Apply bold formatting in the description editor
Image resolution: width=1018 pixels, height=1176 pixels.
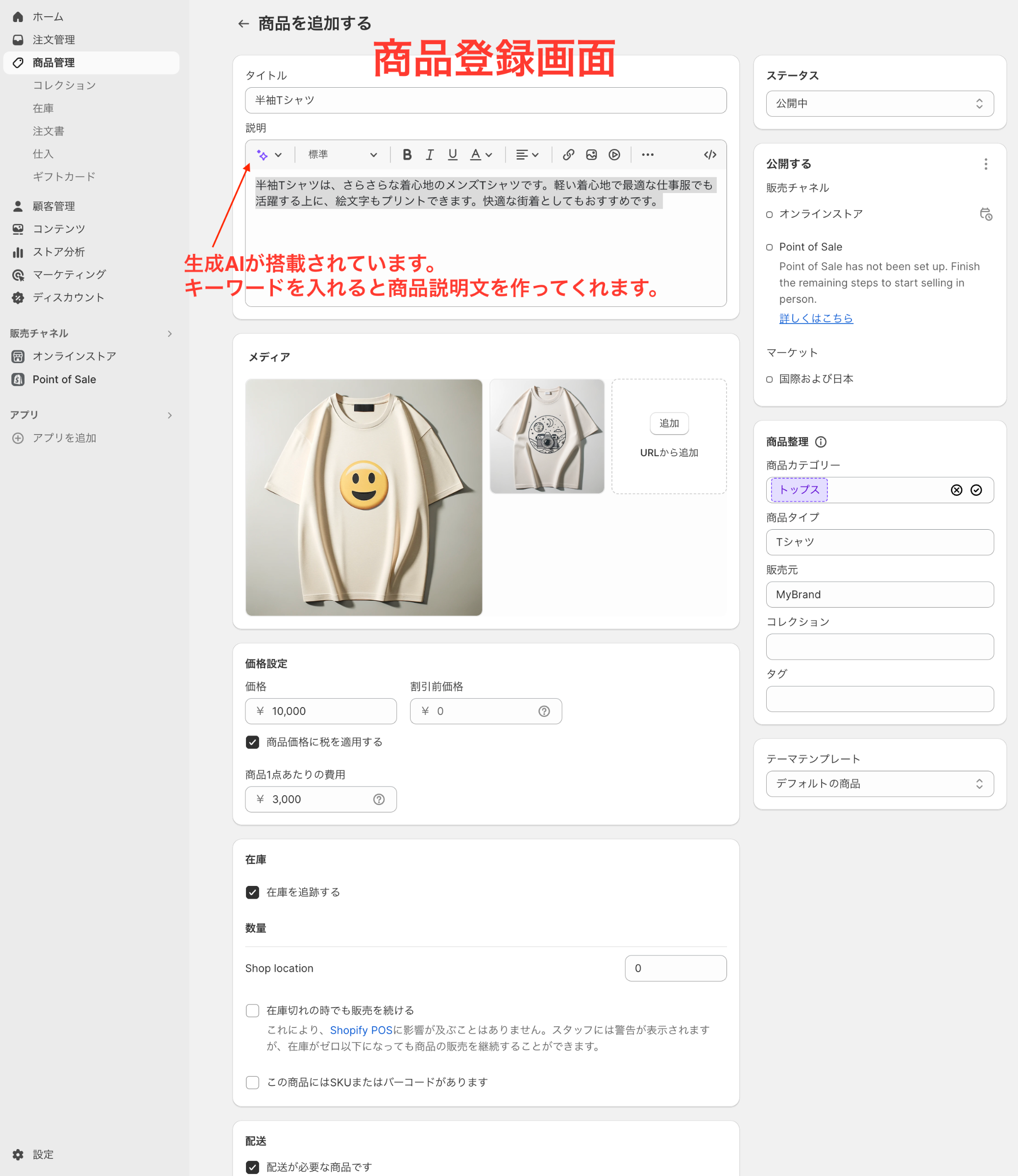pyautogui.click(x=406, y=154)
